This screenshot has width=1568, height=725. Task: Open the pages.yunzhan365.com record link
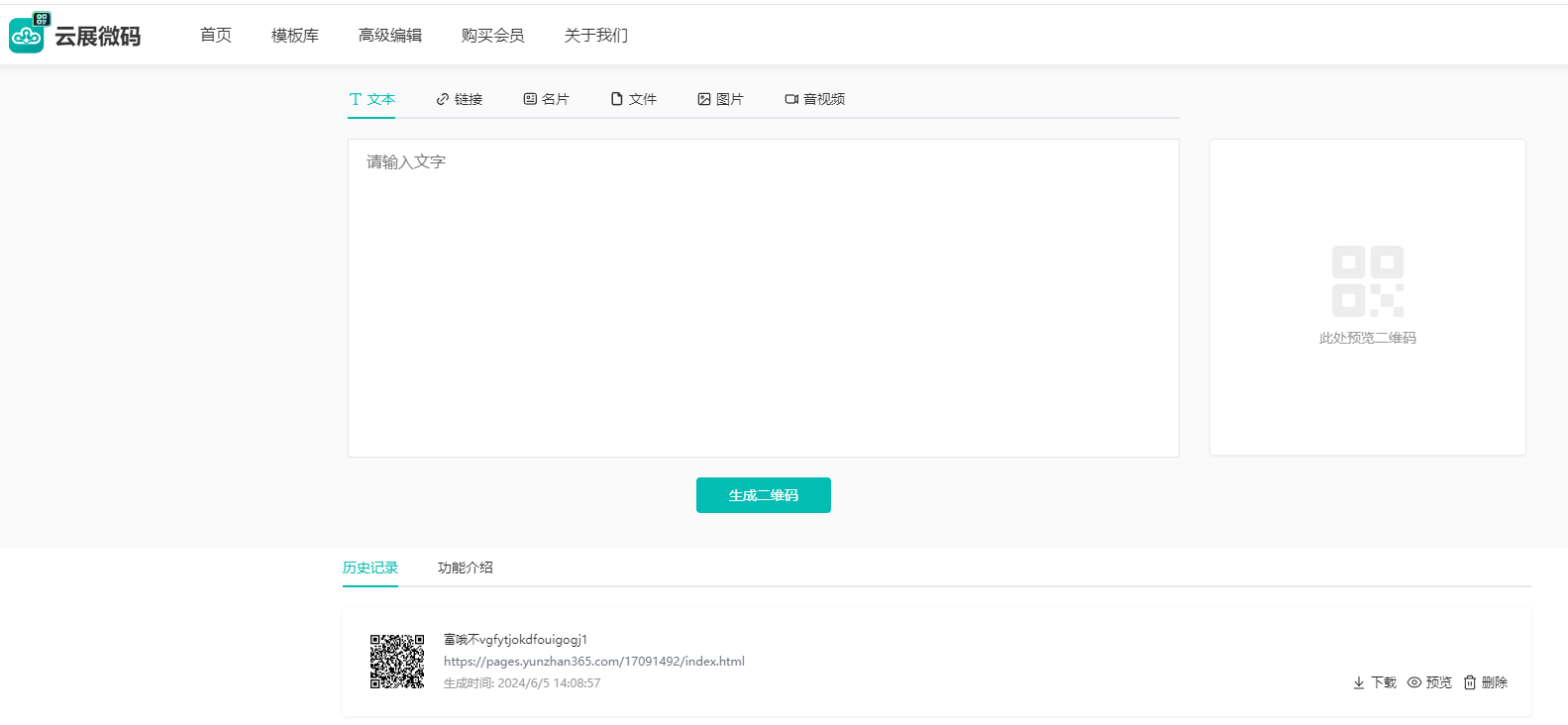click(594, 662)
